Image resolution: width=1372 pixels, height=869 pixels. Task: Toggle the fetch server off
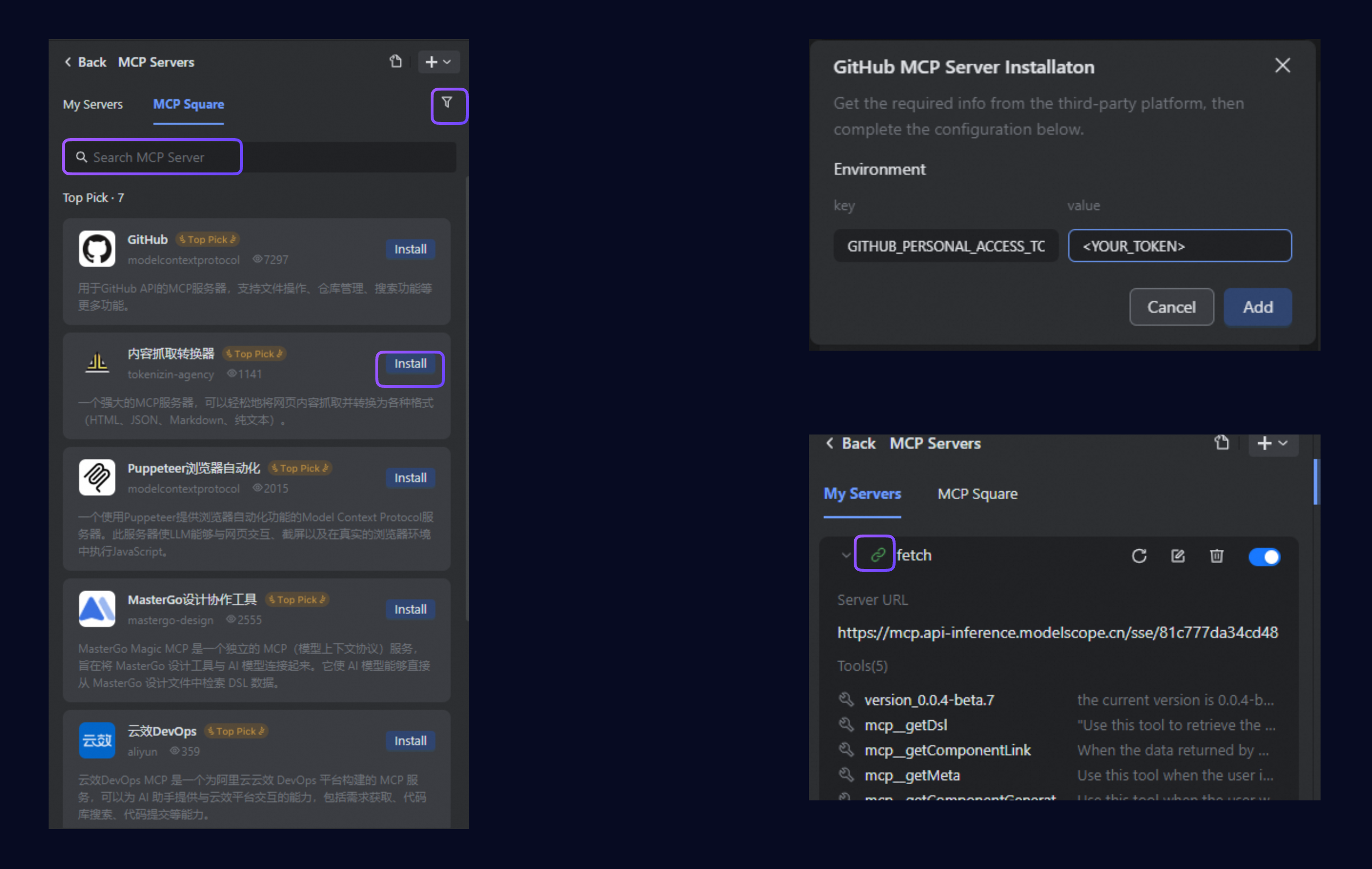[1264, 557]
